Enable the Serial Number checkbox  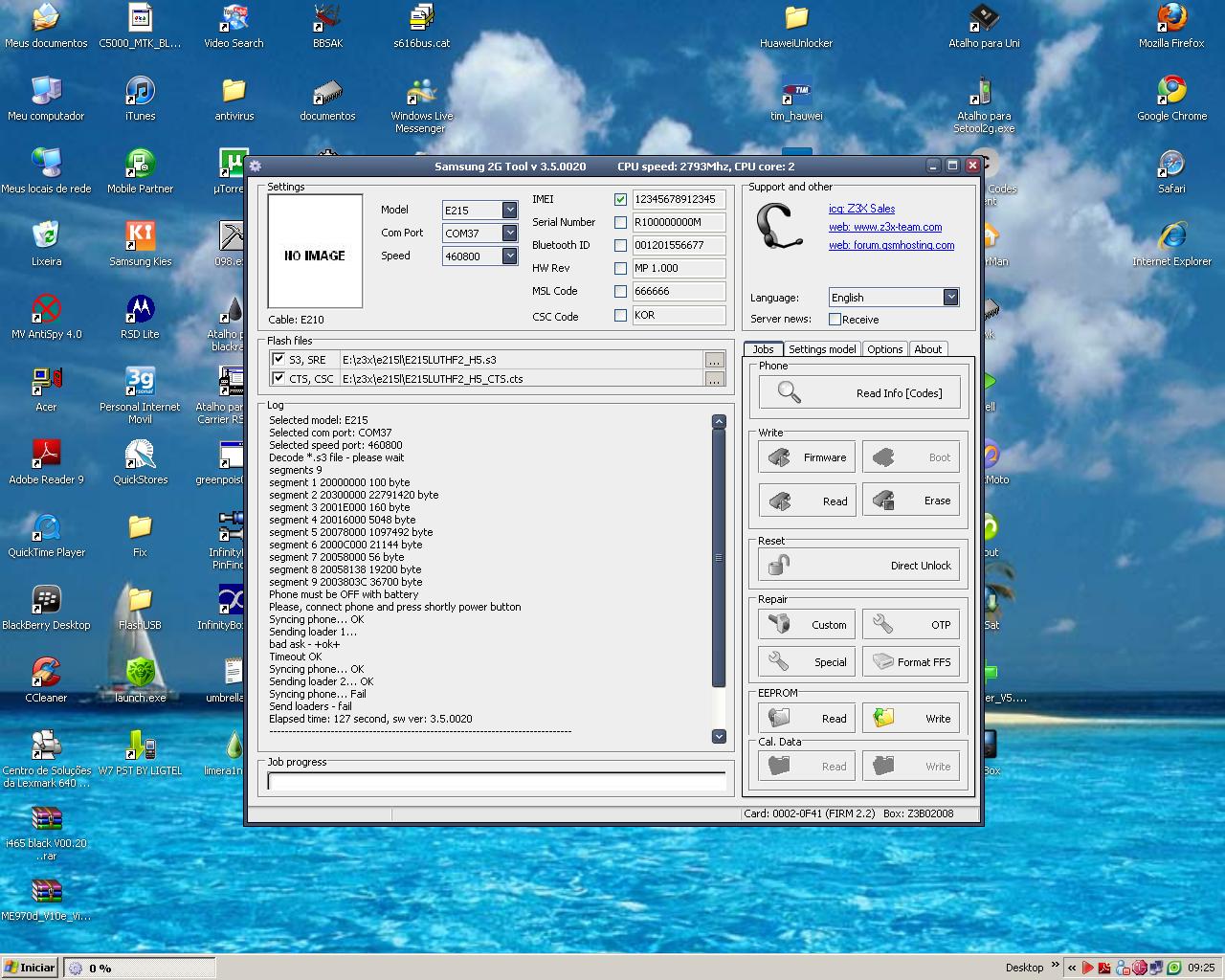[x=620, y=222]
